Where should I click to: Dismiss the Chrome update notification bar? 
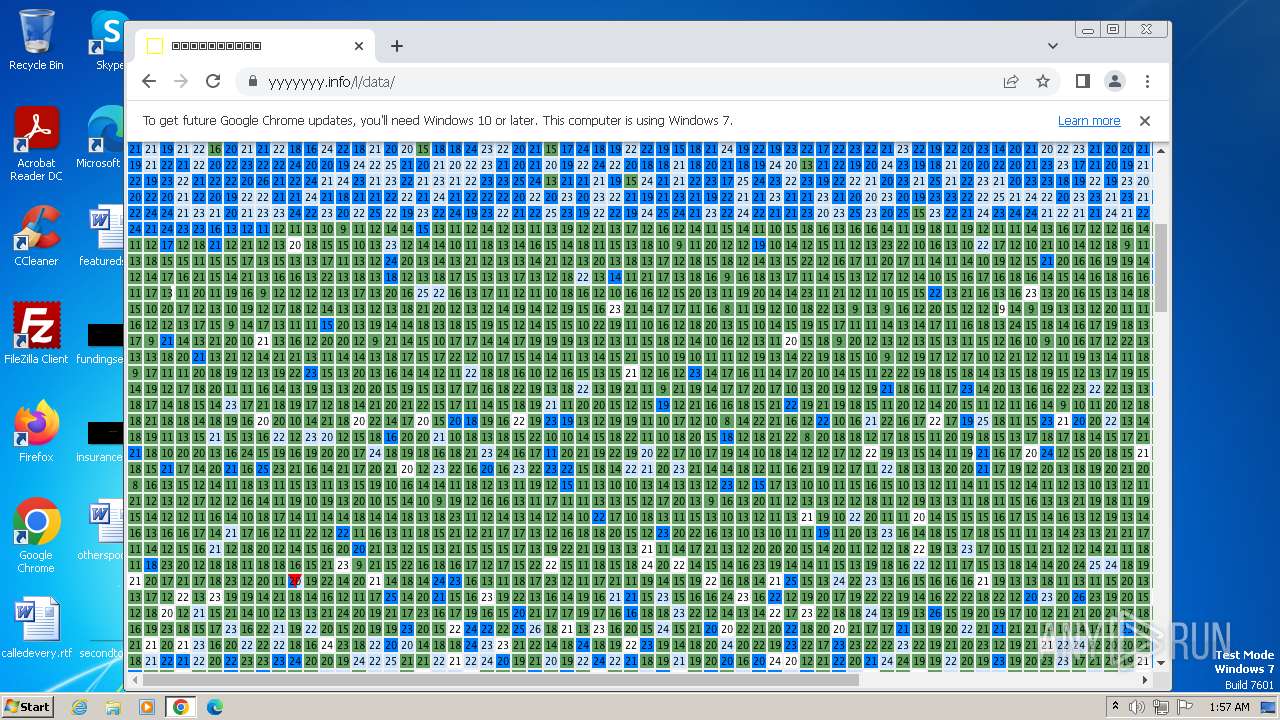click(x=1145, y=120)
